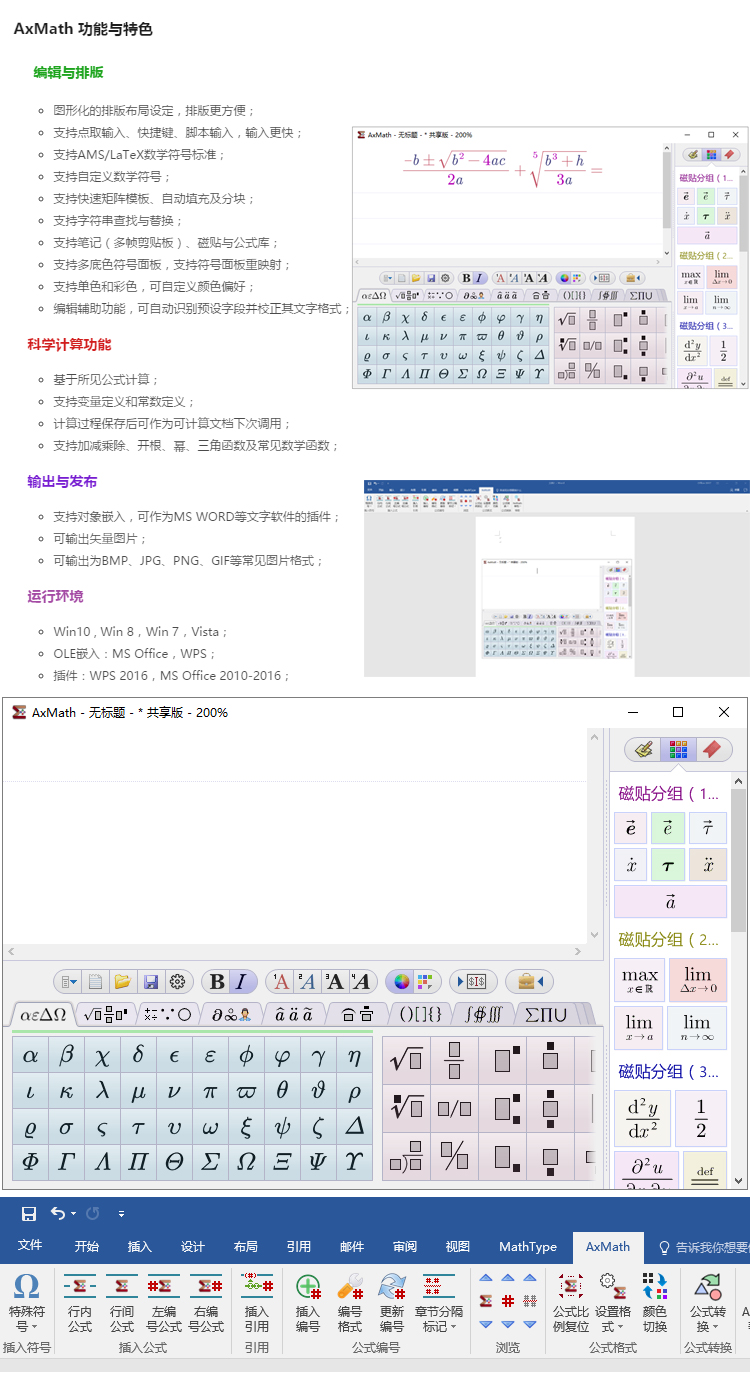
Task: Click the bold vector e tile
Action: 632,828
